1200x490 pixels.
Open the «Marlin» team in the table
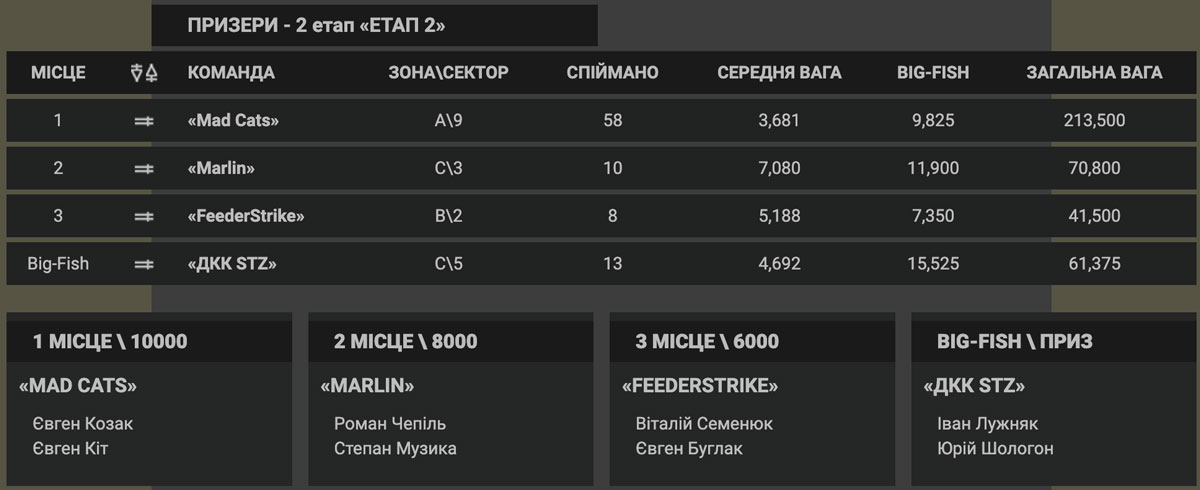(221, 168)
